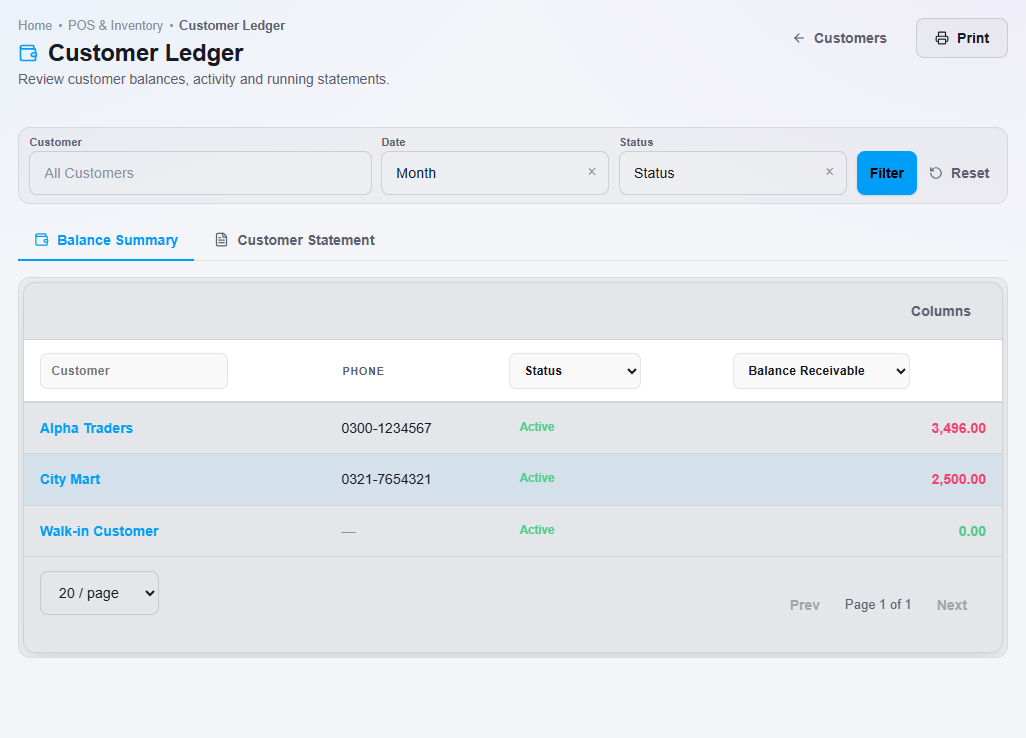The width and height of the screenshot is (1026, 738).
Task: Click the Filter button
Action: (887, 173)
